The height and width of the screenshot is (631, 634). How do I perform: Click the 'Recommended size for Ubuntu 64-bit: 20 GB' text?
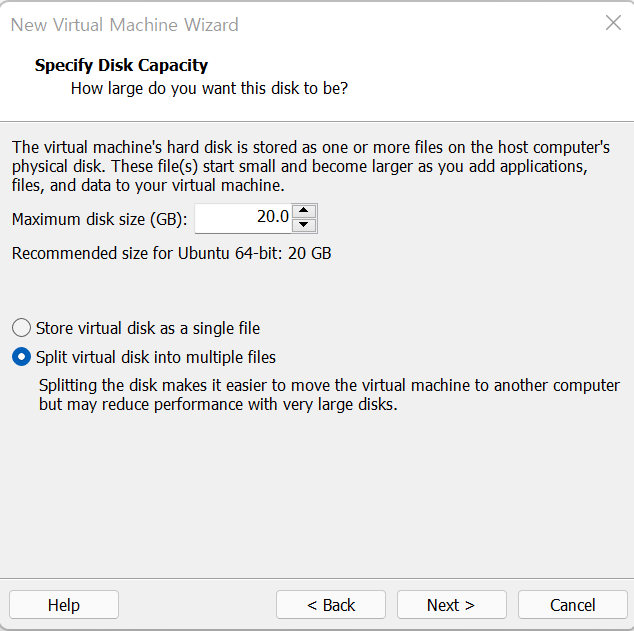tap(171, 253)
